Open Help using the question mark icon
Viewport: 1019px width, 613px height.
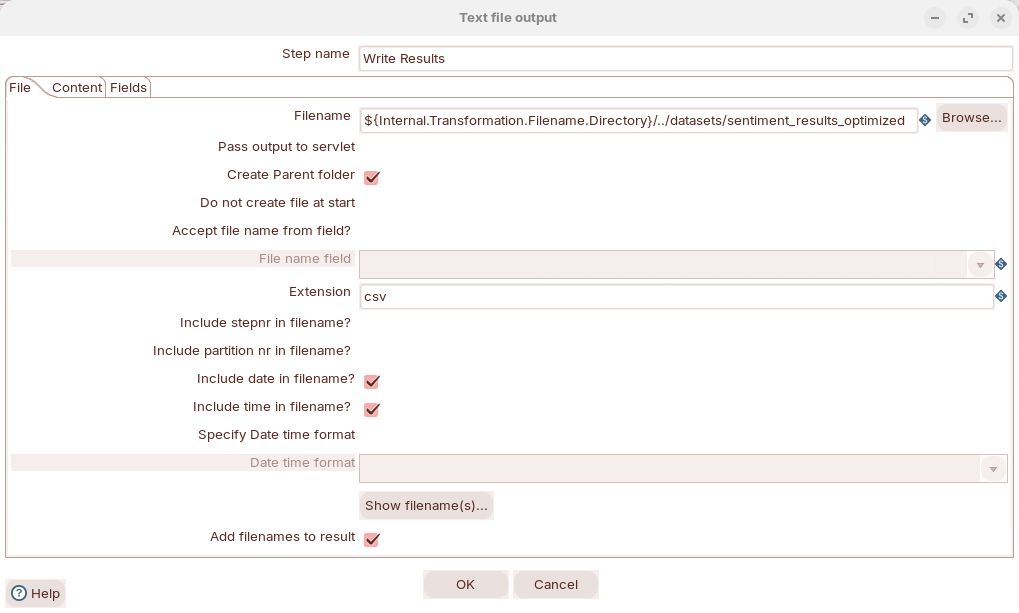click(19, 593)
